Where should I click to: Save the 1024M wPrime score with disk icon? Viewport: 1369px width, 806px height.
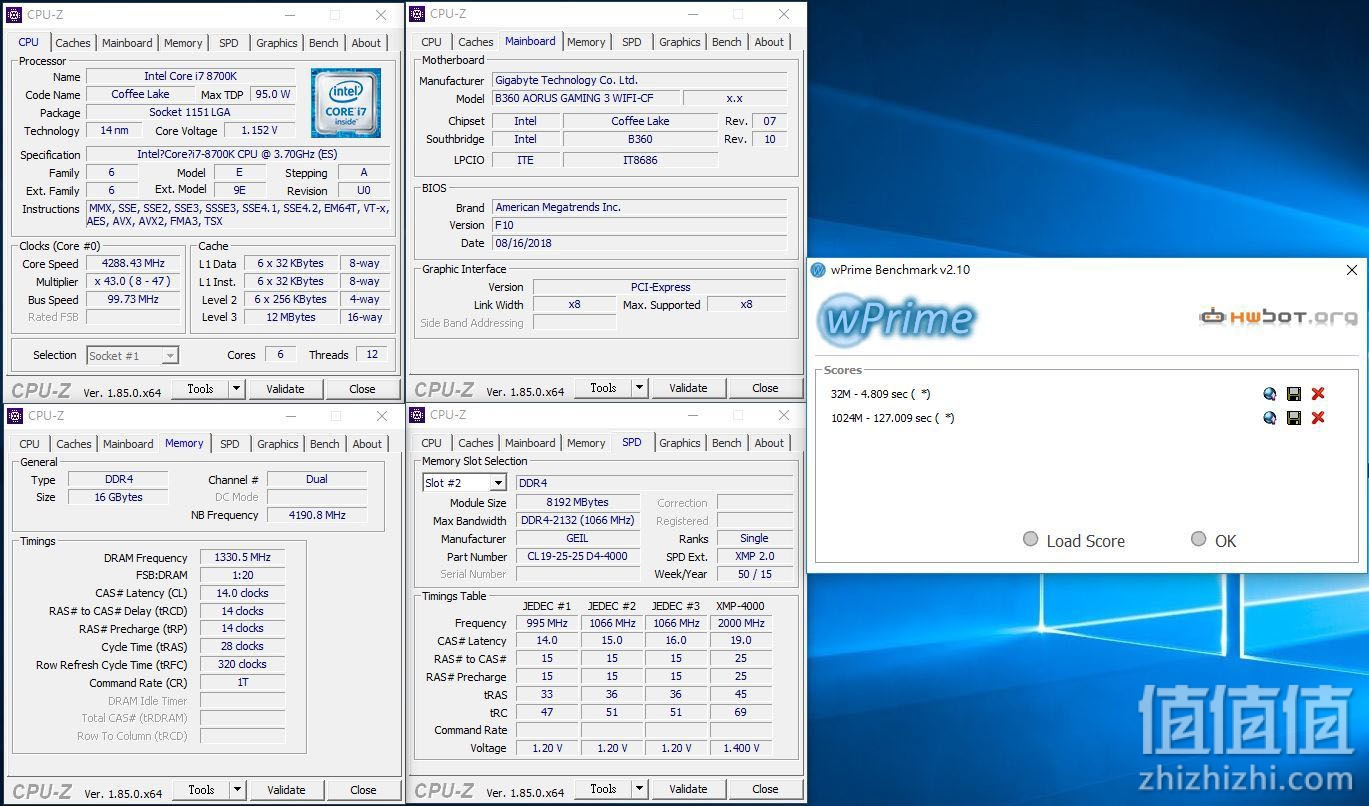coord(1294,418)
